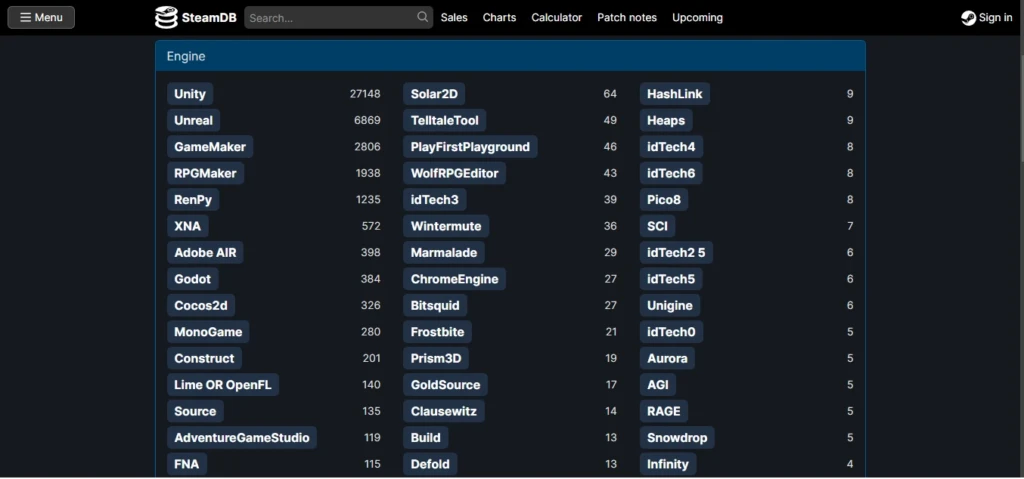Select the Aurora engine tag

[x=667, y=358]
